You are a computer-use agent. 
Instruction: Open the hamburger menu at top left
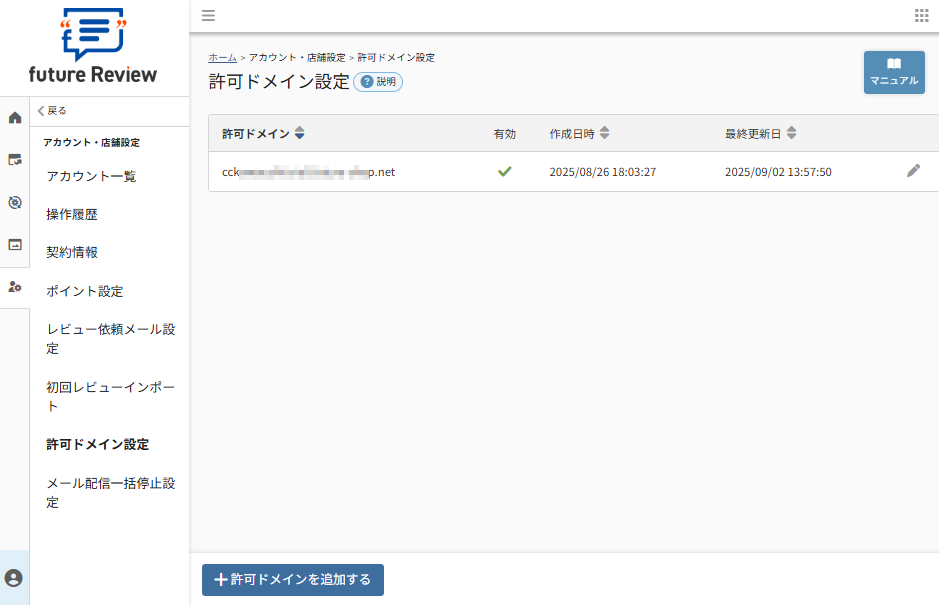[x=208, y=15]
